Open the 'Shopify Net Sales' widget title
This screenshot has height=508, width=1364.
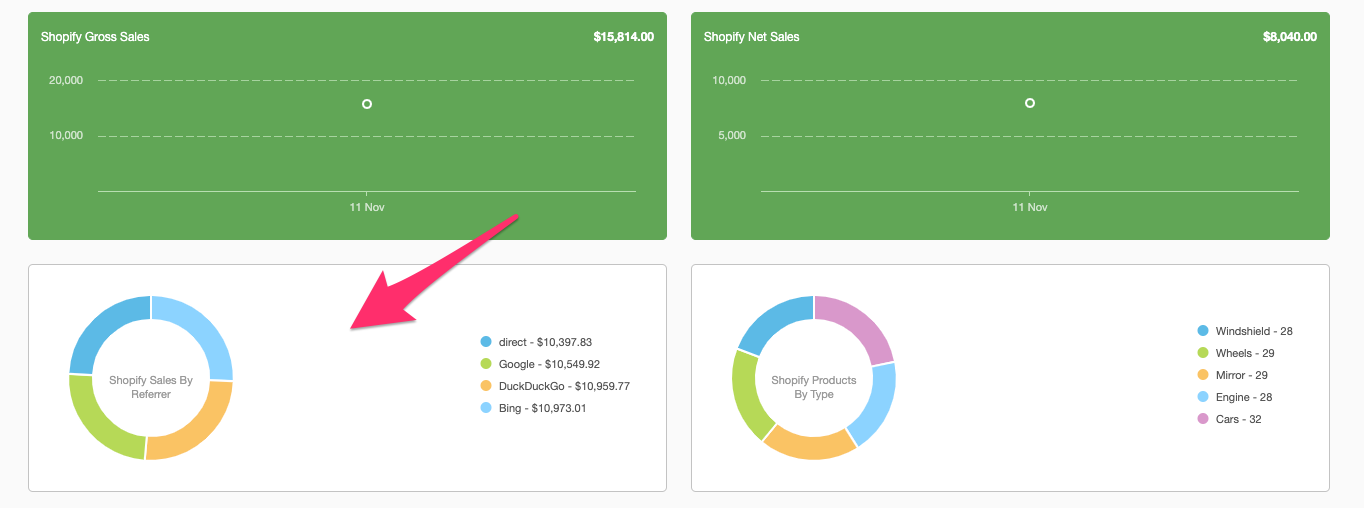751,37
